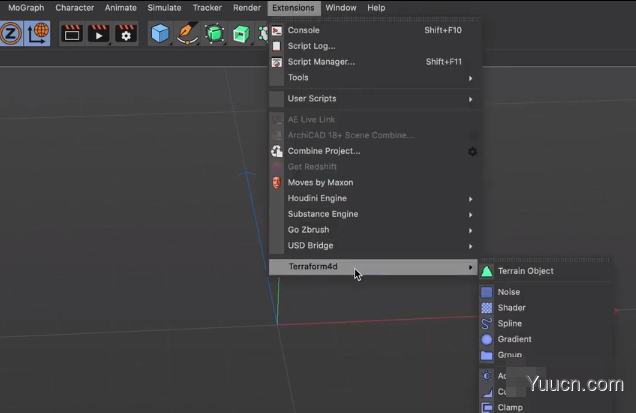Add a Gradient operator

point(545,340)
